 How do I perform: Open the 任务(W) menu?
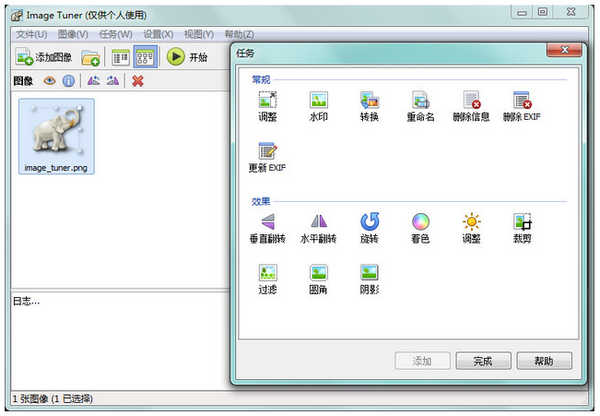pyautogui.click(x=116, y=35)
